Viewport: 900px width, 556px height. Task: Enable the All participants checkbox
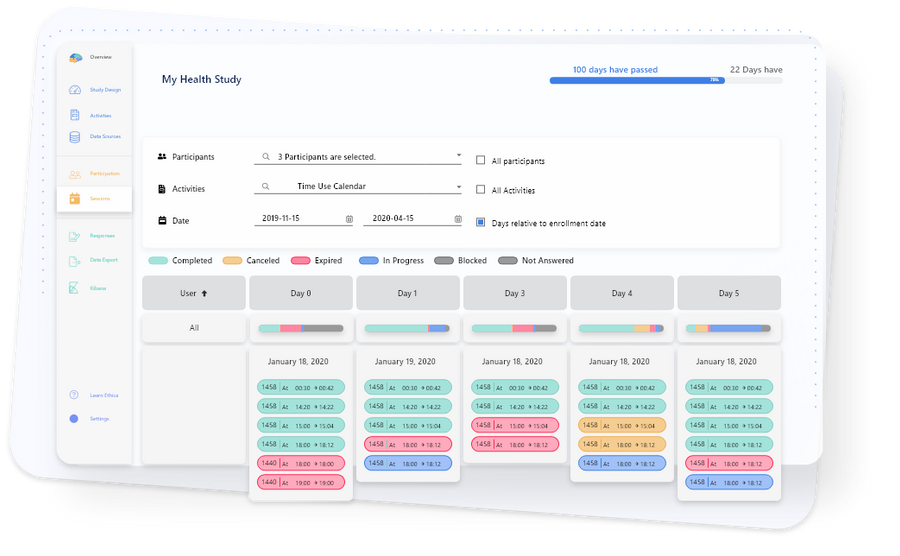pos(481,160)
